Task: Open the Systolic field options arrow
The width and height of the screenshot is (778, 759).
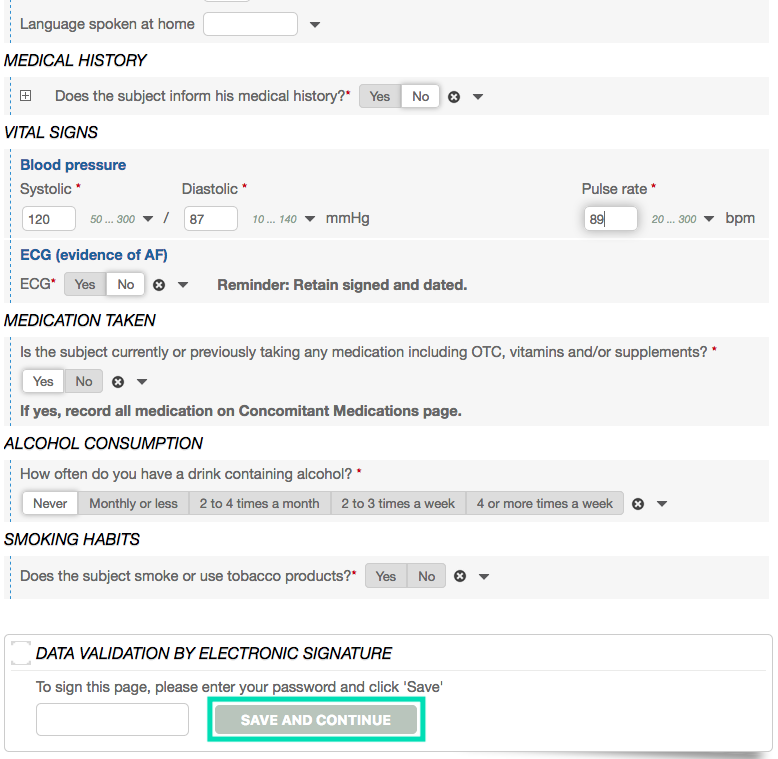Action: click(x=148, y=219)
